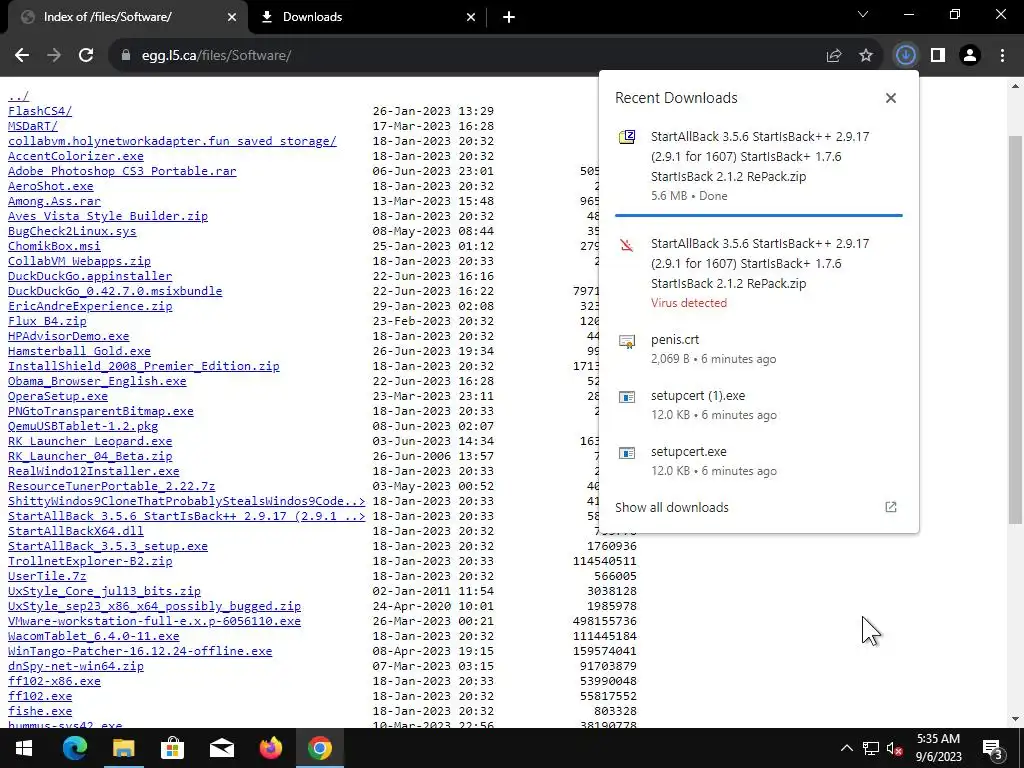The height and width of the screenshot is (768, 1024).
Task: Download DuckDuckGo.appinstaller
Action: click(x=90, y=276)
